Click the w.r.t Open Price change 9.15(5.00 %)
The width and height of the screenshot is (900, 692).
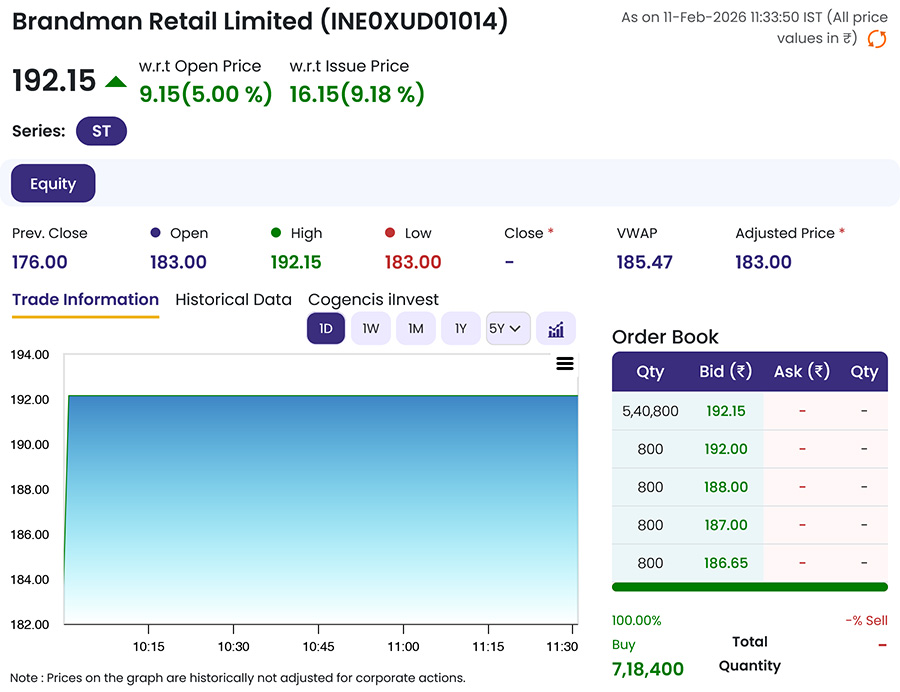(x=205, y=94)
